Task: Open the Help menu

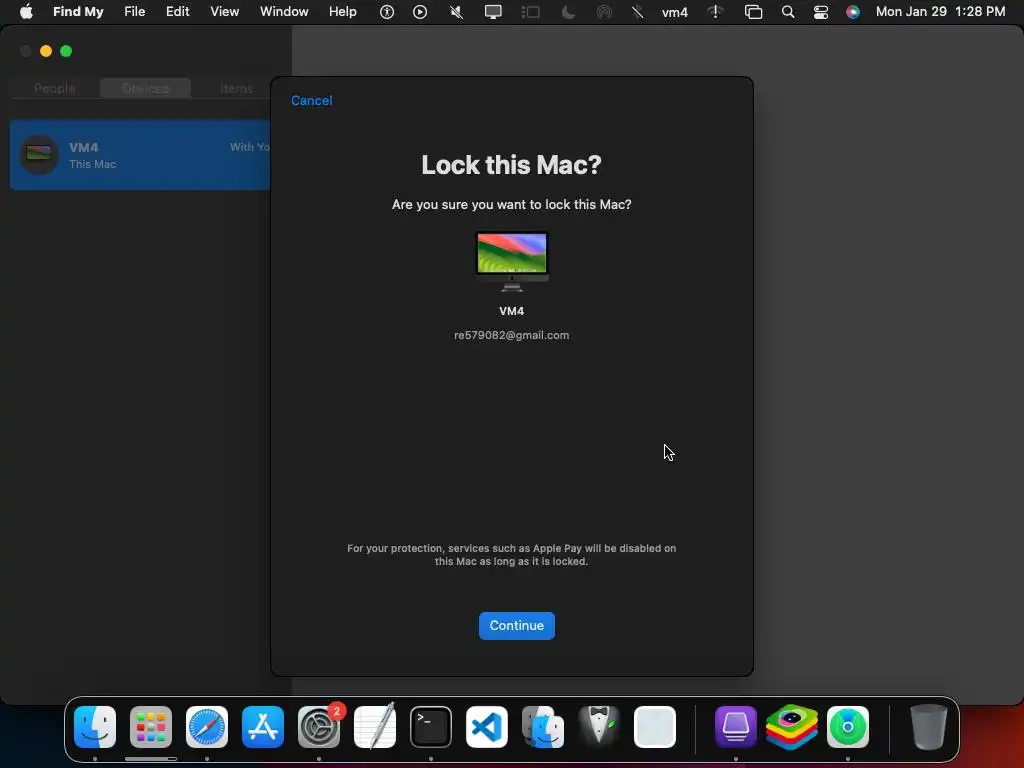Action: [x=342, y=12]
